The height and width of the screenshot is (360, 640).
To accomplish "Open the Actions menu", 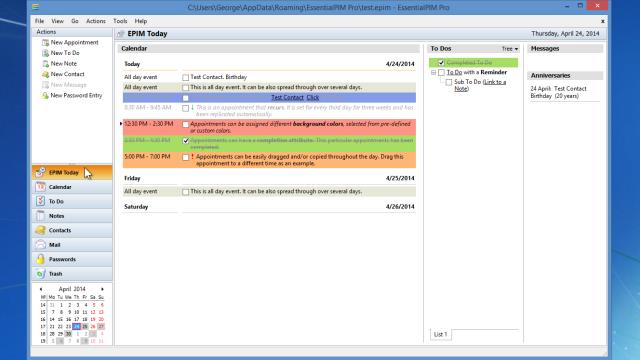I will (96, 21).
